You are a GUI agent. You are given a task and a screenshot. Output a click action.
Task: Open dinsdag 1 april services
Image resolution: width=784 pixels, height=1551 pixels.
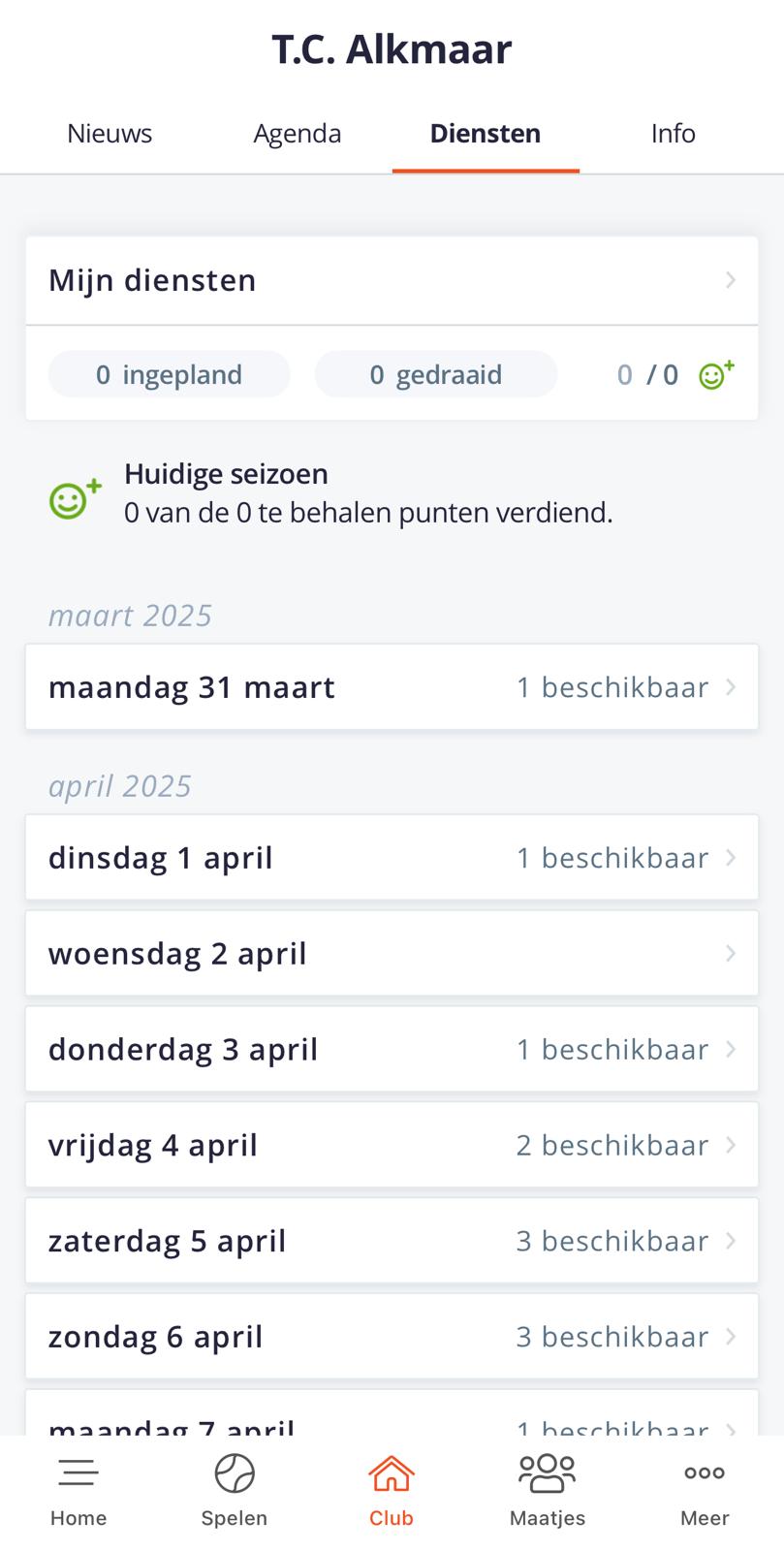pyautogui.click(x=392, y=858)
